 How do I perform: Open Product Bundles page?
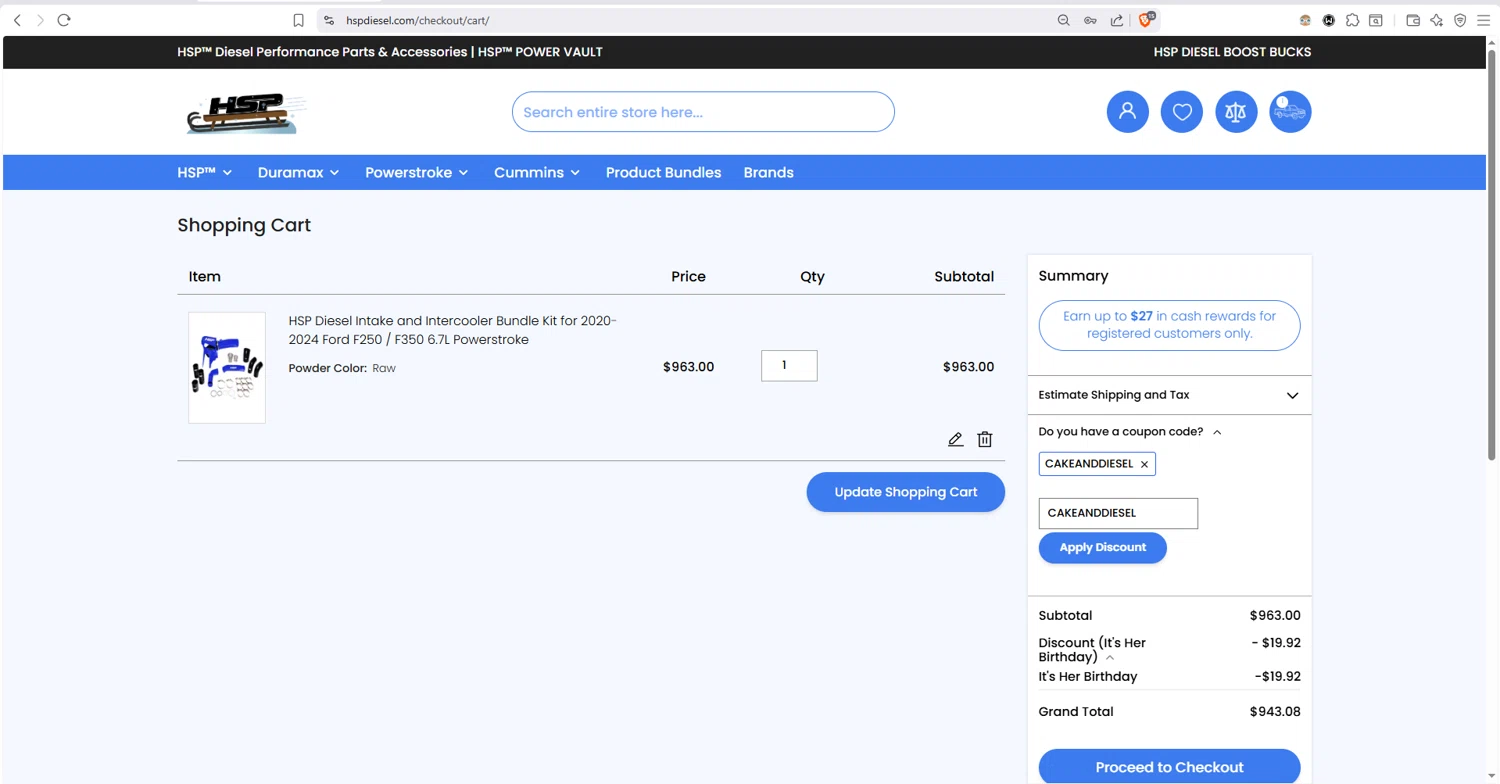point(663,172)
